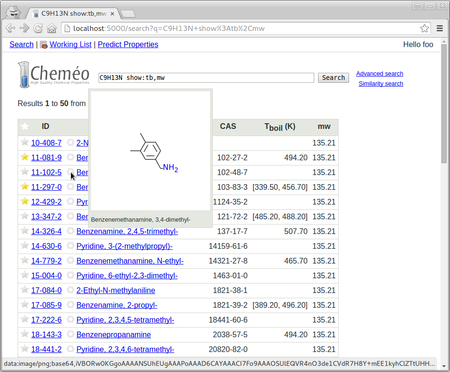Click the browser back arrow
The height and width of the screenshot is (372, 450).
pos(10,28)
